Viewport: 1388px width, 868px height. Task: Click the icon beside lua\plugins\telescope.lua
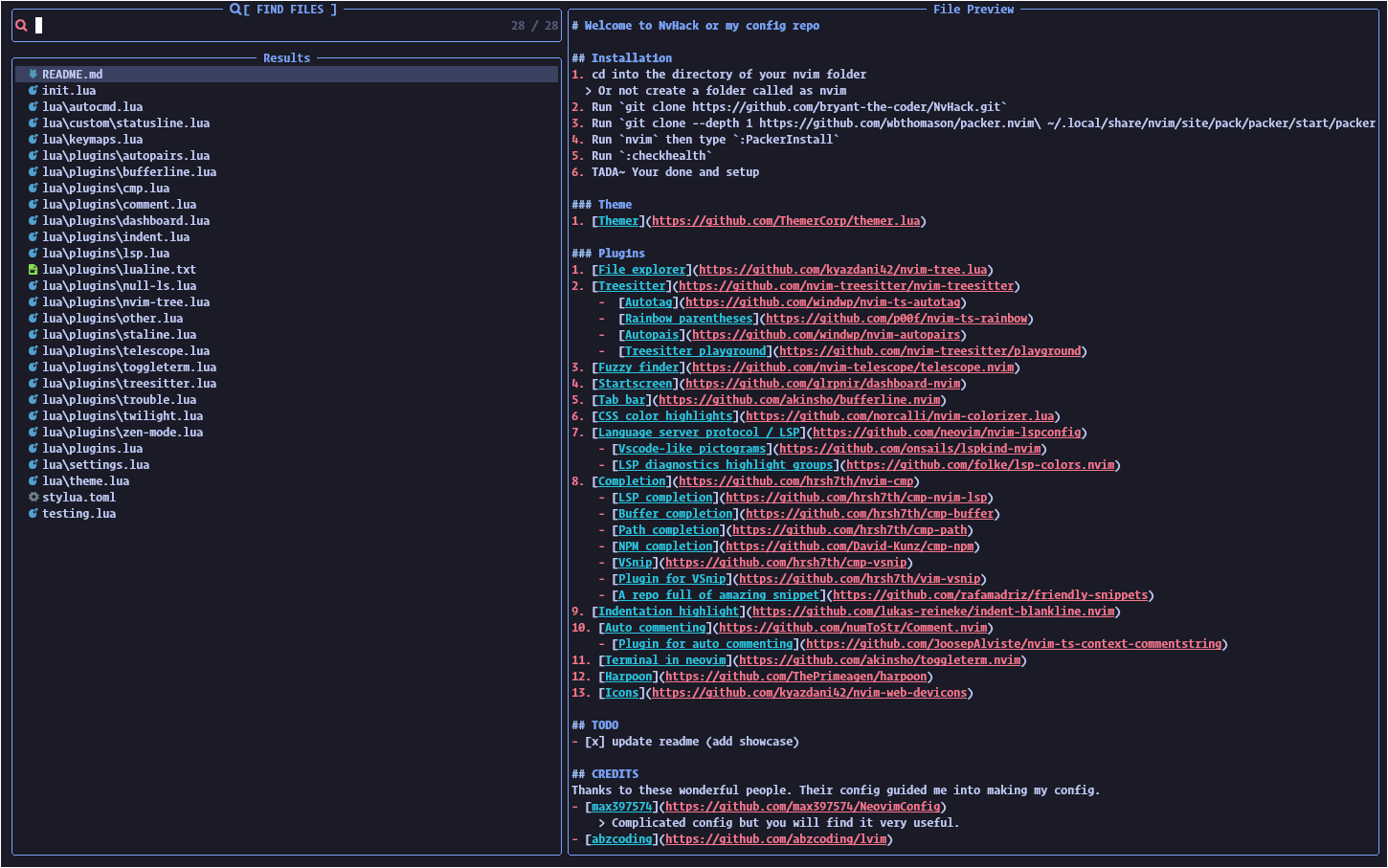33,350
